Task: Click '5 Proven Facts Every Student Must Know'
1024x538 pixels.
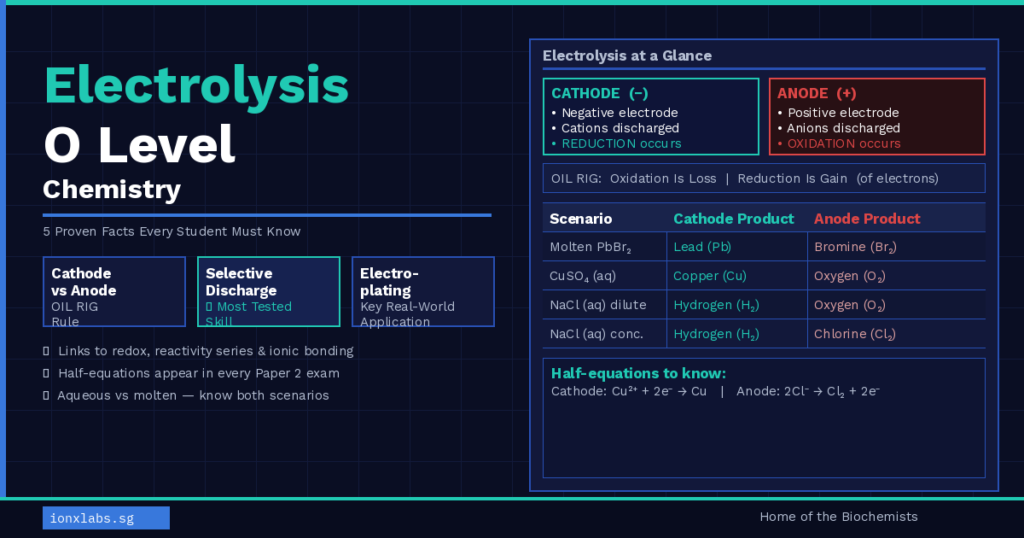Action: click(x=172, y=232)
